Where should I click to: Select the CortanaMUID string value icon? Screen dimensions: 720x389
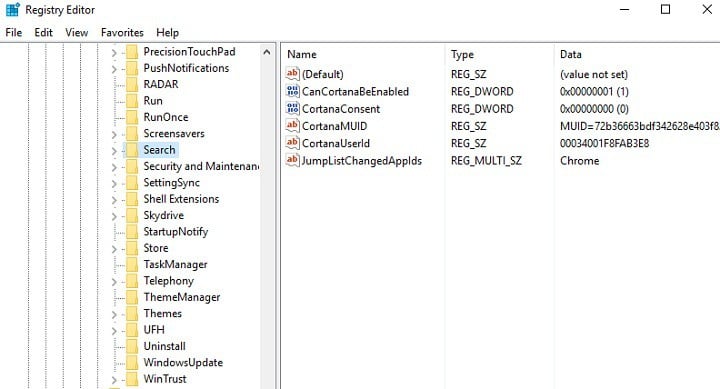pyautogui.click(x=292, y=125)
